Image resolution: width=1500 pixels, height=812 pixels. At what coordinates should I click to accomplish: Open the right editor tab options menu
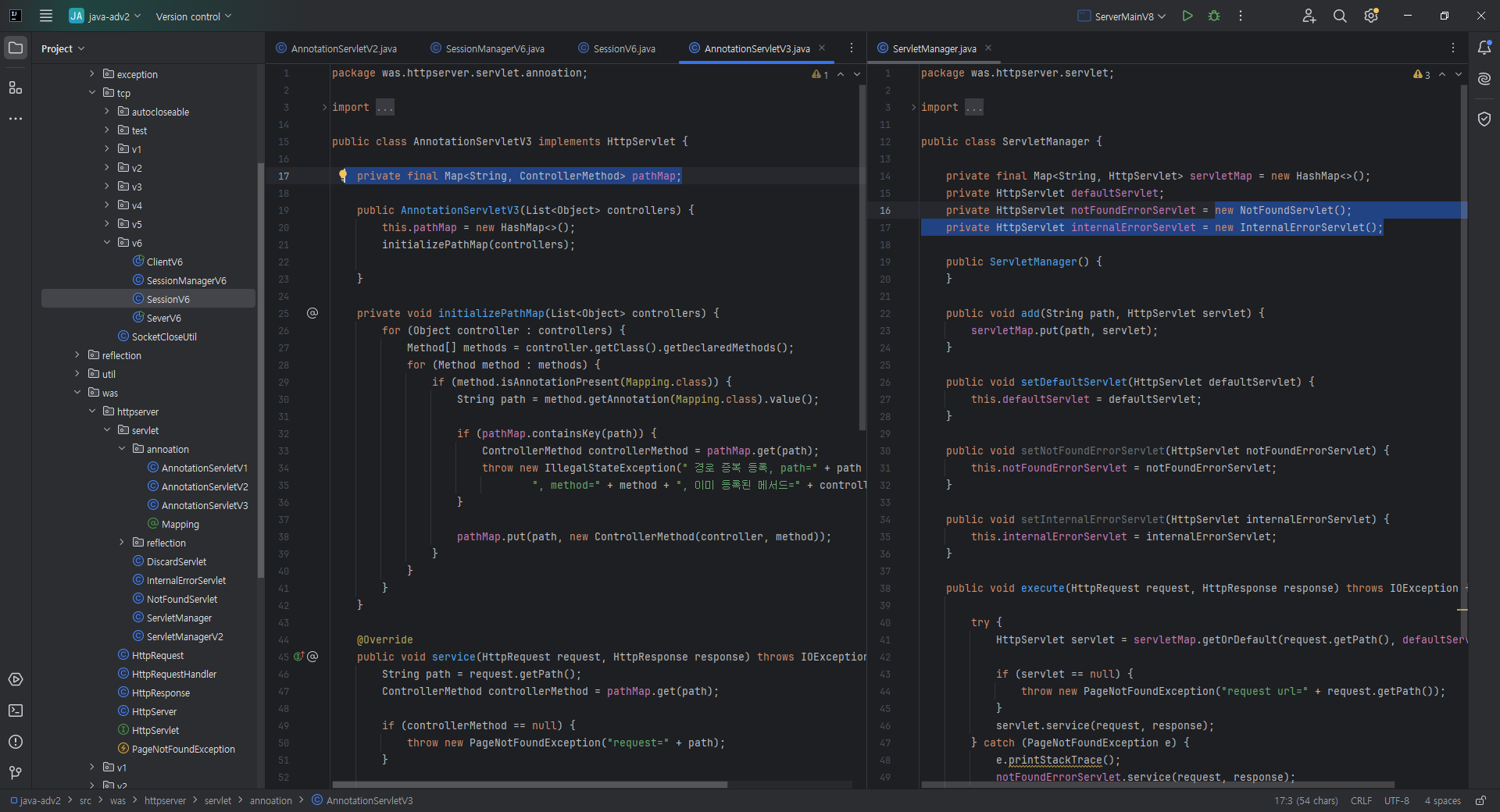[1453, 48]
